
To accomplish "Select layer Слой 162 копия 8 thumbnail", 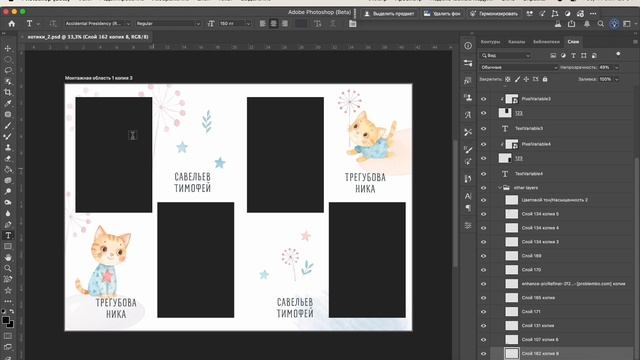I will tap(512, 353).
